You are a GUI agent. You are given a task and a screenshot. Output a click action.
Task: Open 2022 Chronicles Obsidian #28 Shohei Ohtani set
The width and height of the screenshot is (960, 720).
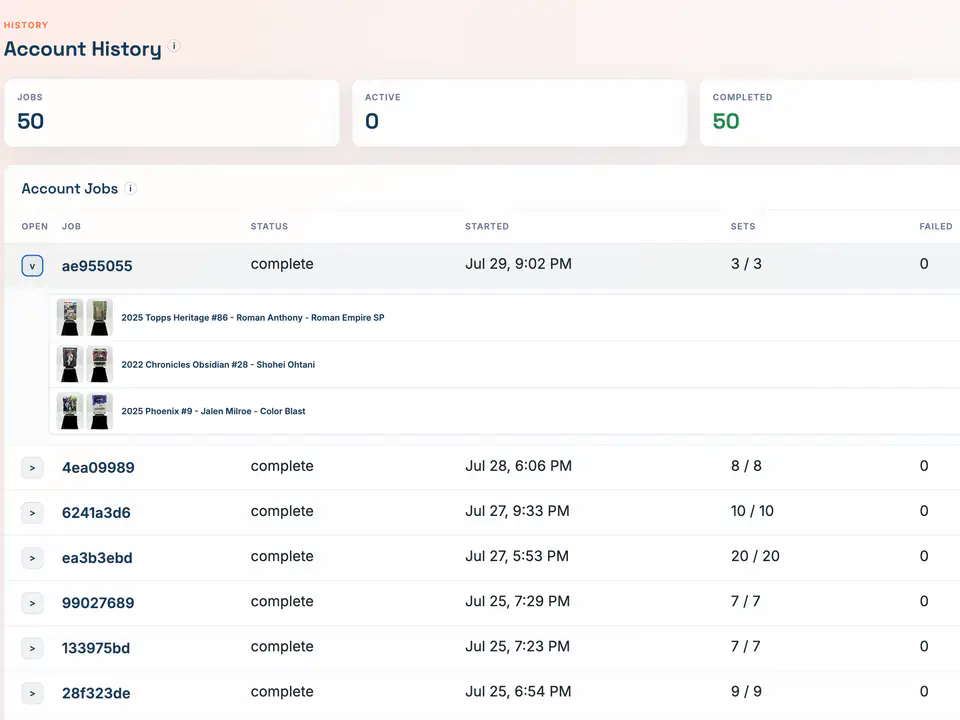pos(218,364)
